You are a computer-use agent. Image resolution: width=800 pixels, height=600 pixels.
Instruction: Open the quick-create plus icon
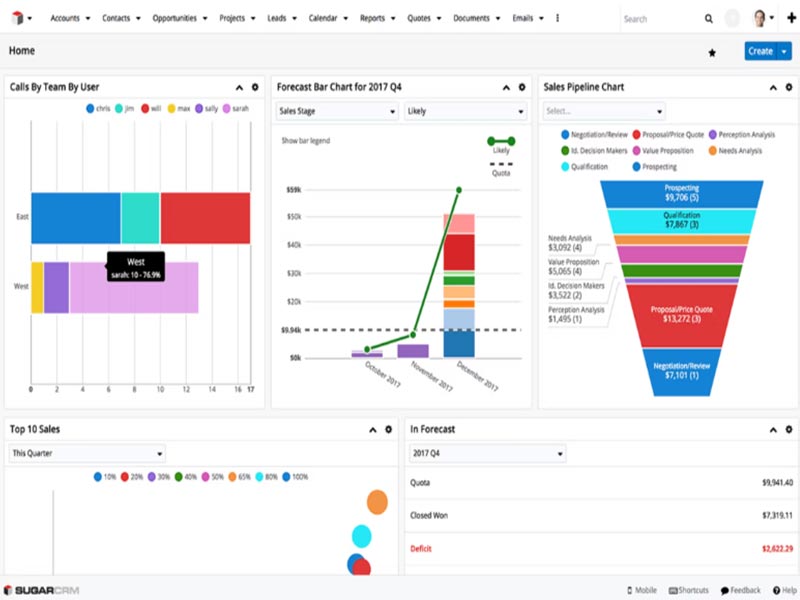790,18
